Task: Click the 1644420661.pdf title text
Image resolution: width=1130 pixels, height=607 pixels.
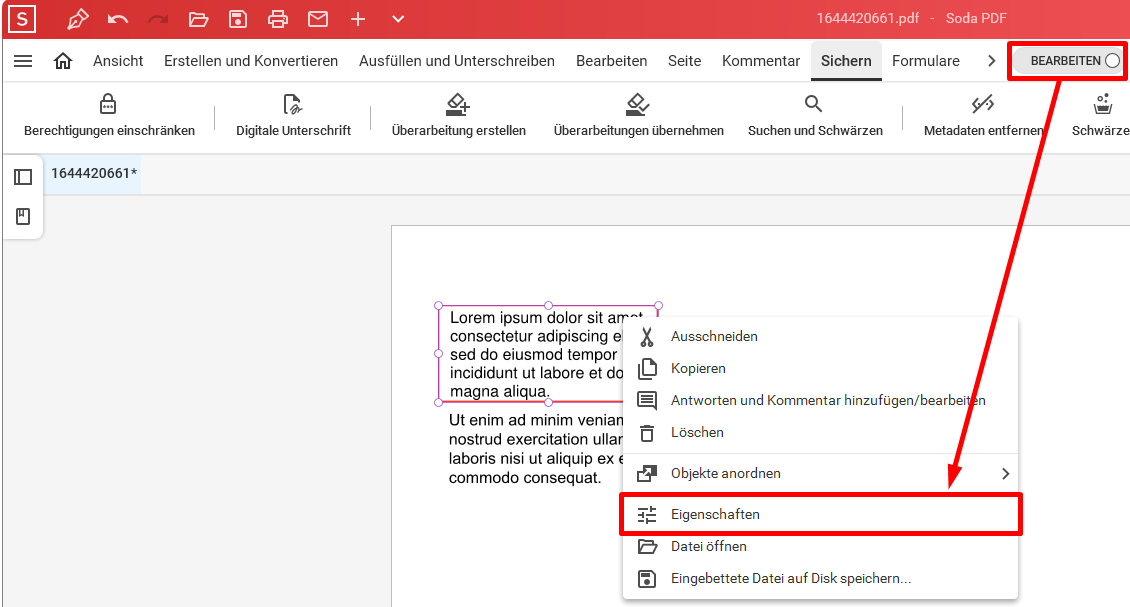Action: (868, 19)
